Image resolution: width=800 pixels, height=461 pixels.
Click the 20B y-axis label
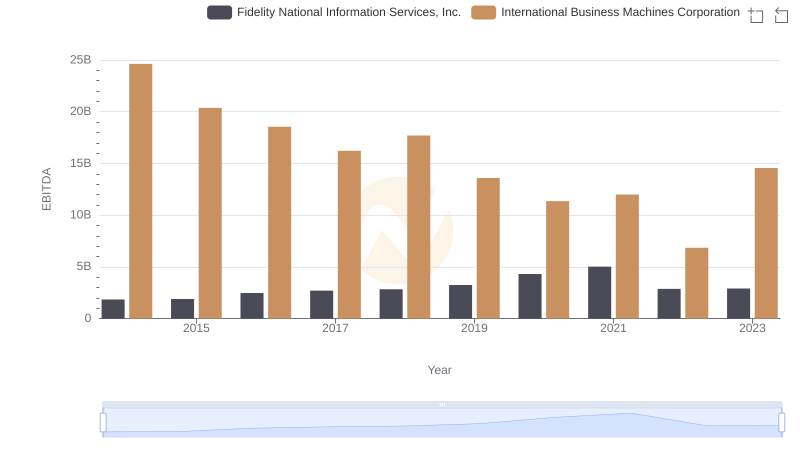[81, 111]
